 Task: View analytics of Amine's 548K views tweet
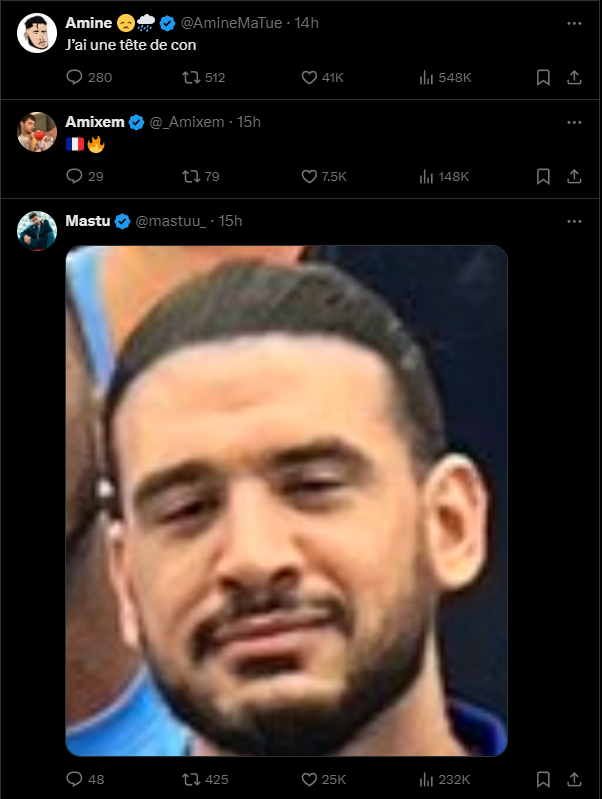pyautogui.click(x=425, y=77)
